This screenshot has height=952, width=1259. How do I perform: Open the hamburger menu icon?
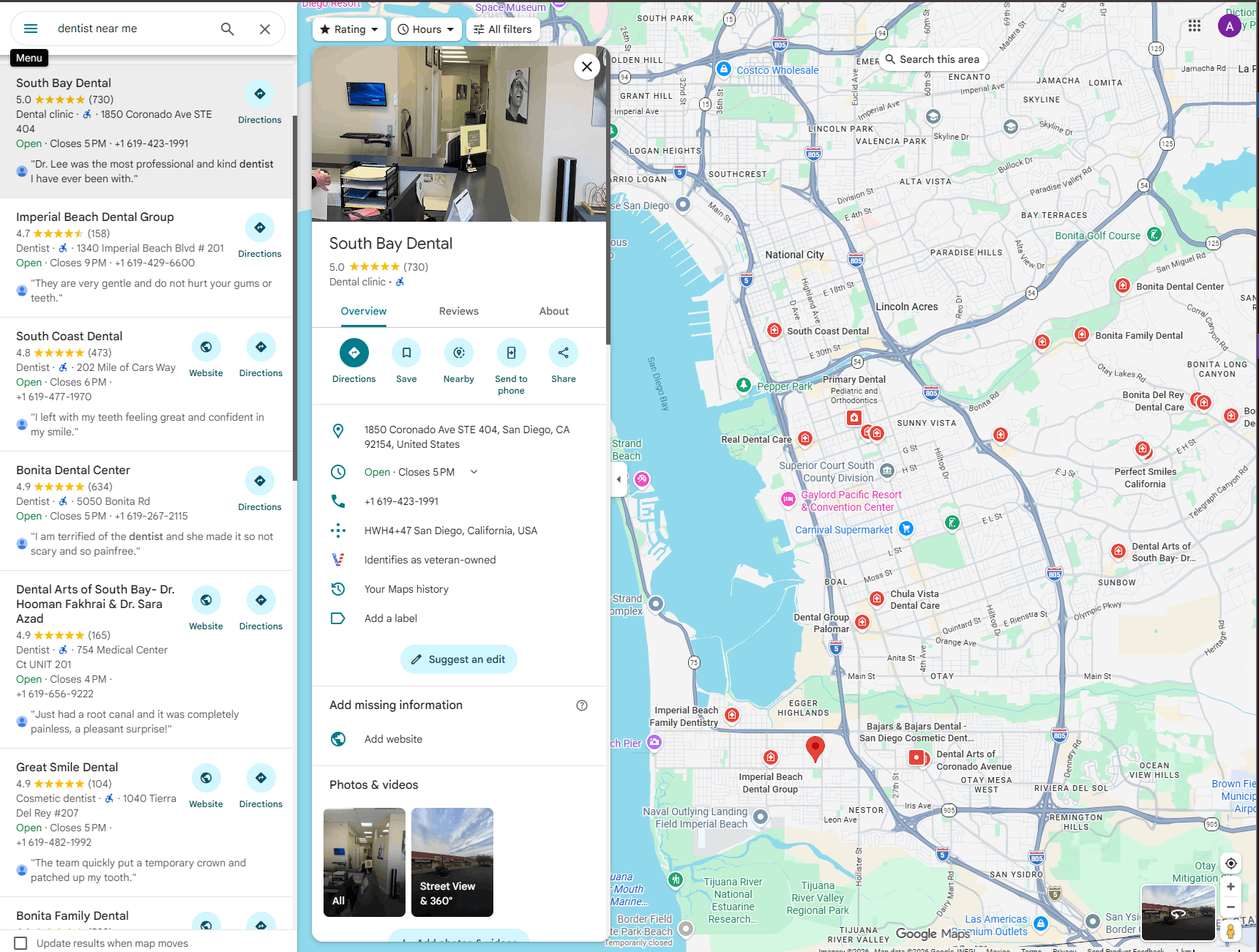[x=31, y=29]
